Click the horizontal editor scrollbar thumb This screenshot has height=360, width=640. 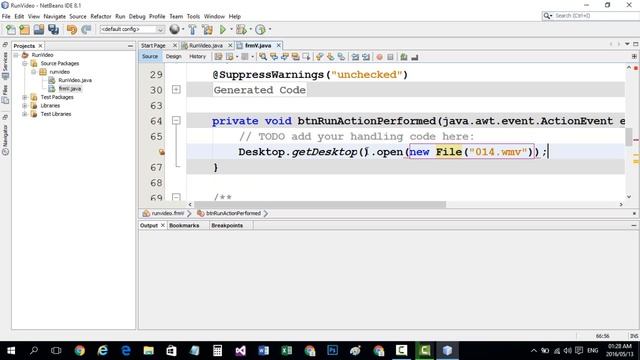coord(320,204)
